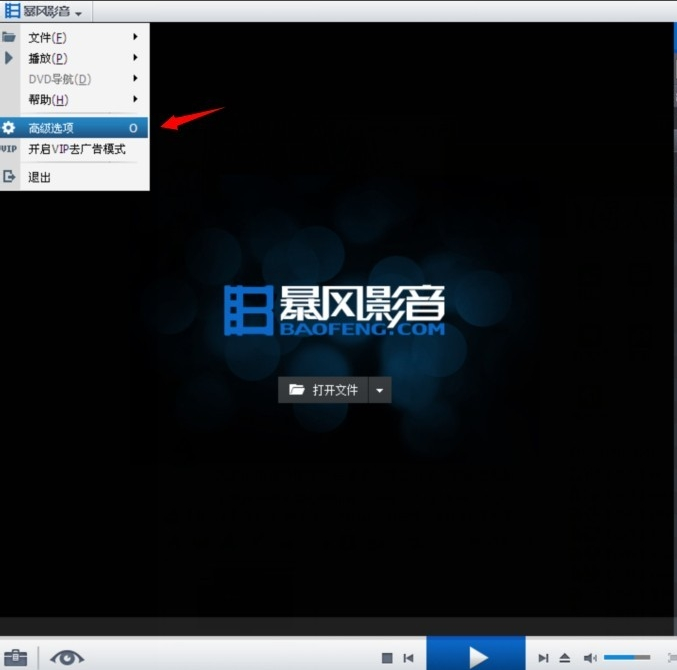Click the large blue play button
677x670 pixels.
point(476,654)
